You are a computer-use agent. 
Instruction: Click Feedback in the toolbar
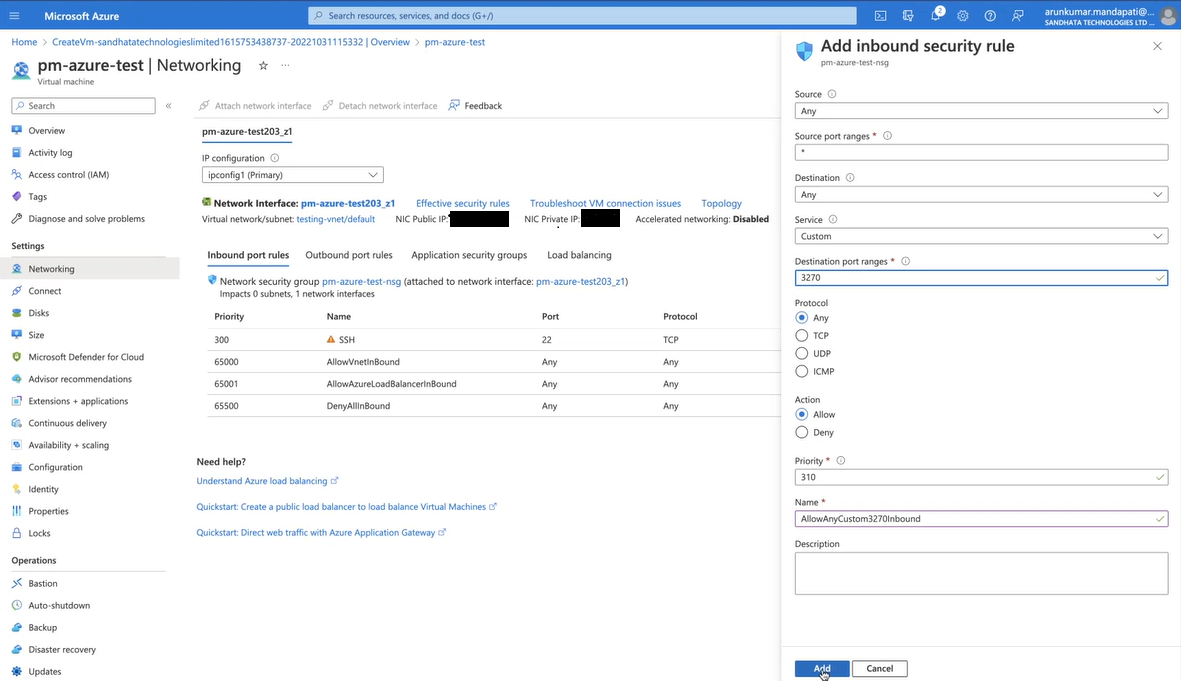tap(475, 105)
